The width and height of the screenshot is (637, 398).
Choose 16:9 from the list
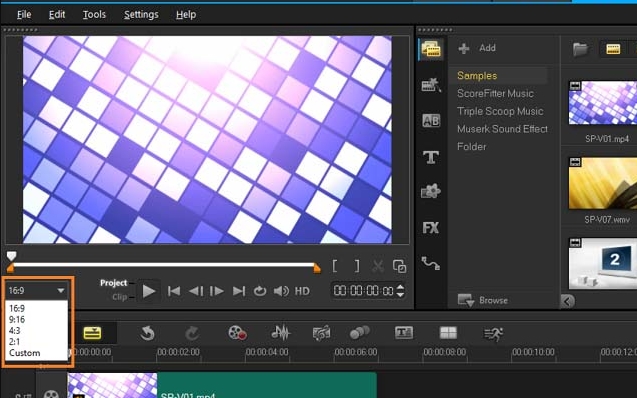click(x=17, y=308)
